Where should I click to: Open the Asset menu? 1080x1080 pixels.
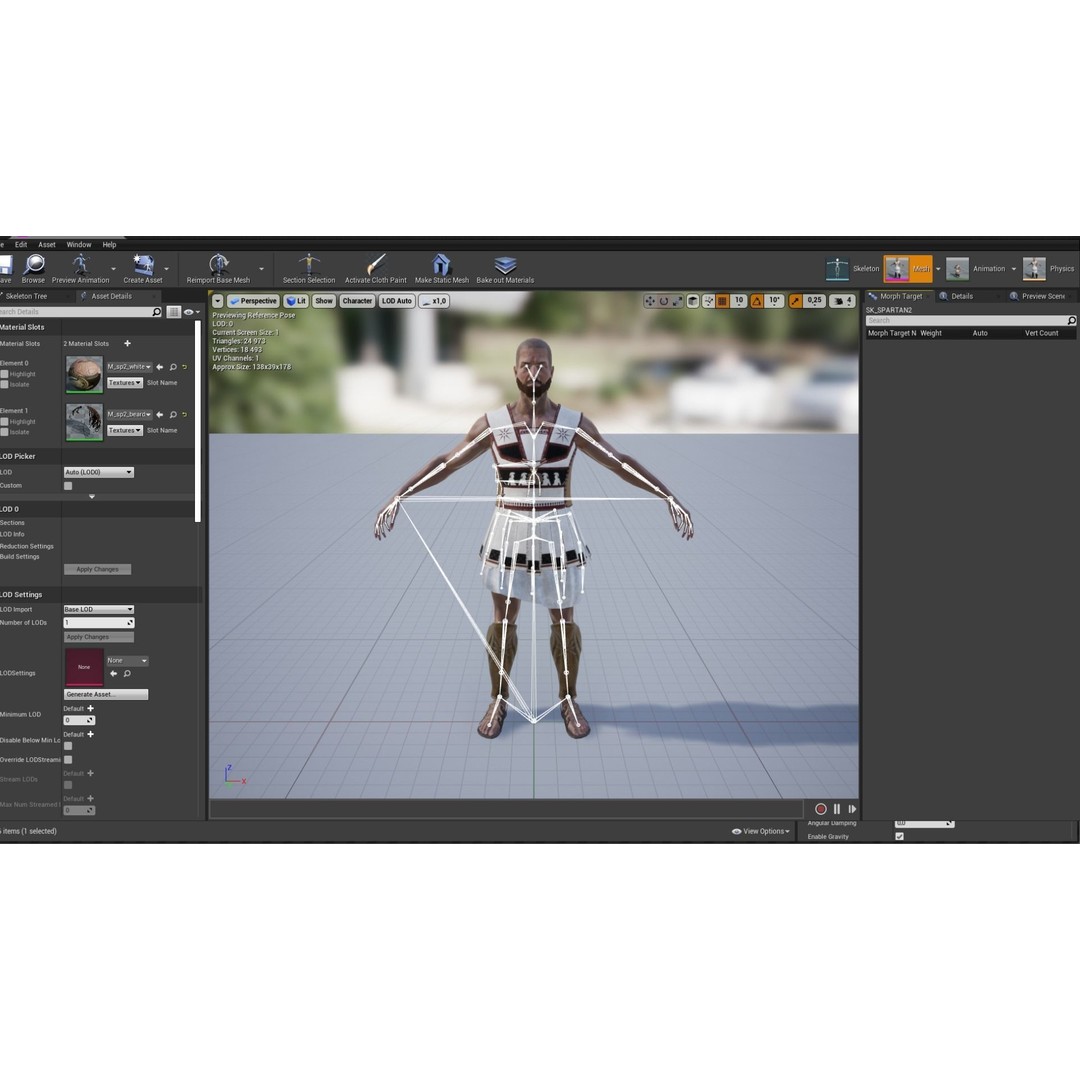[47, 245]
